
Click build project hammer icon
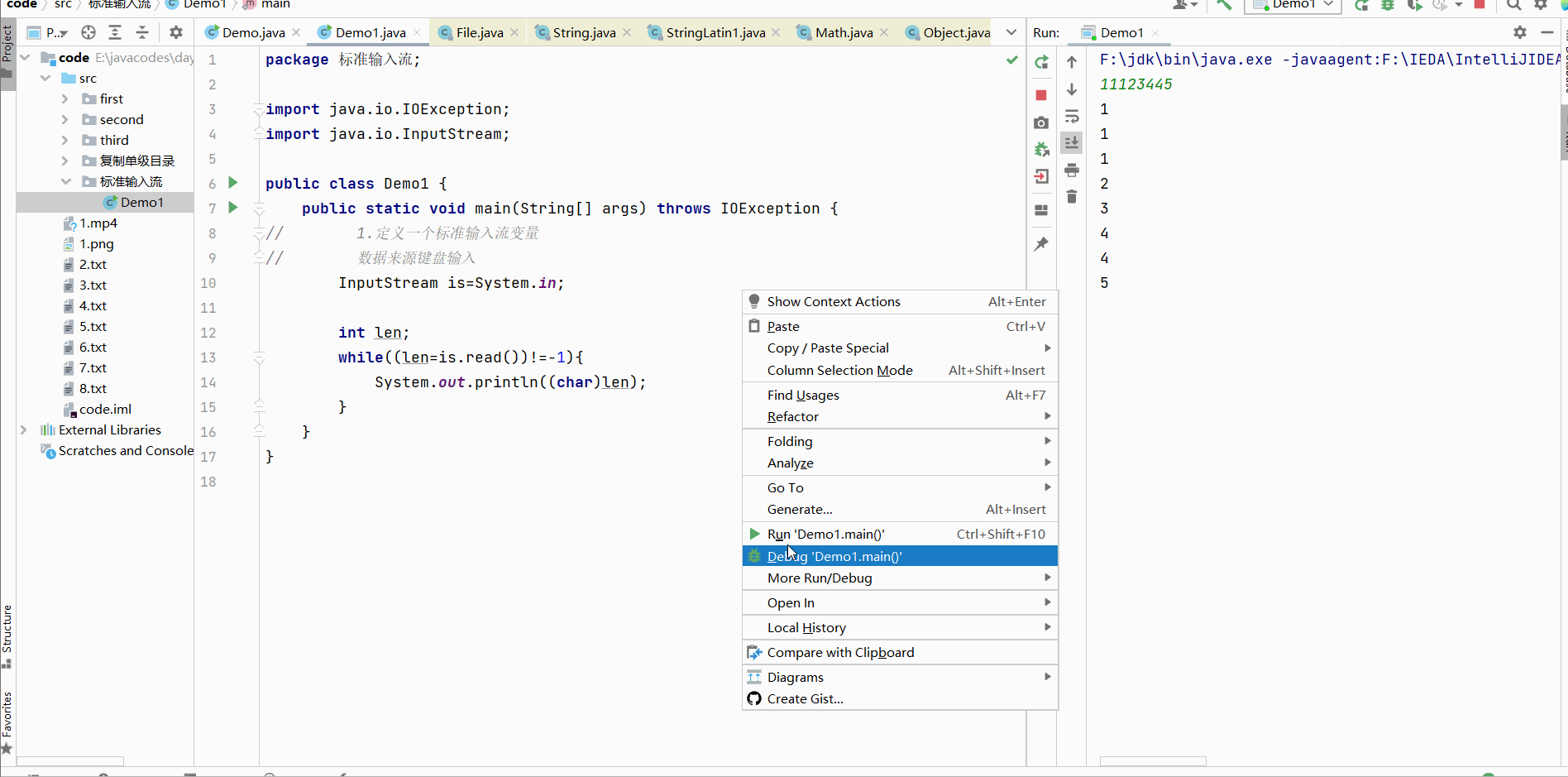(1224, 4)
